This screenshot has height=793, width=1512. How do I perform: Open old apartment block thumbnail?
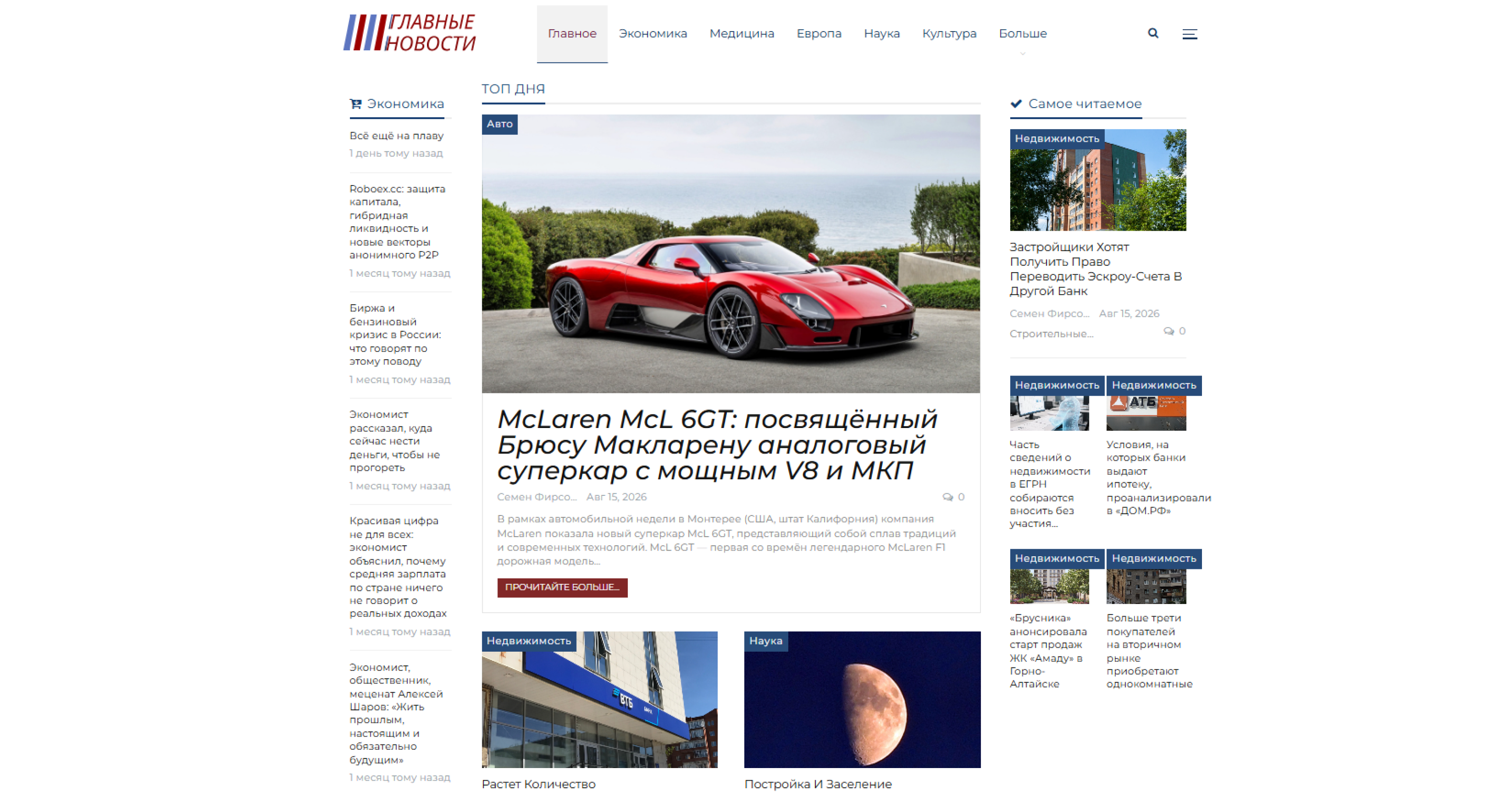click(1146, 586)
